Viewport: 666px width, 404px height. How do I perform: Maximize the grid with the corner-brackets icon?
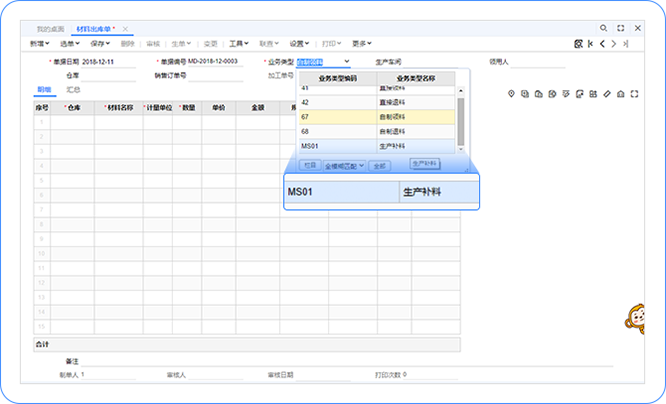coord(634,94)
